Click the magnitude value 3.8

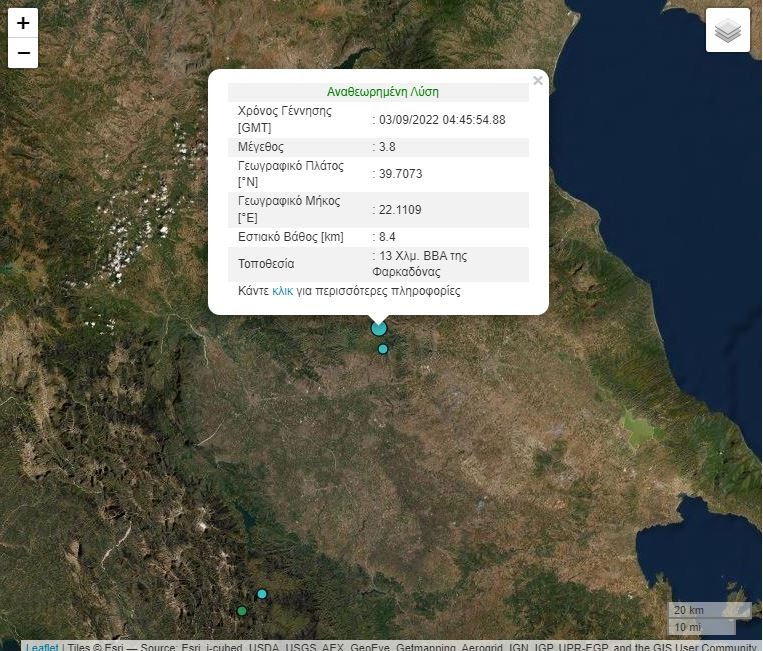386,147
